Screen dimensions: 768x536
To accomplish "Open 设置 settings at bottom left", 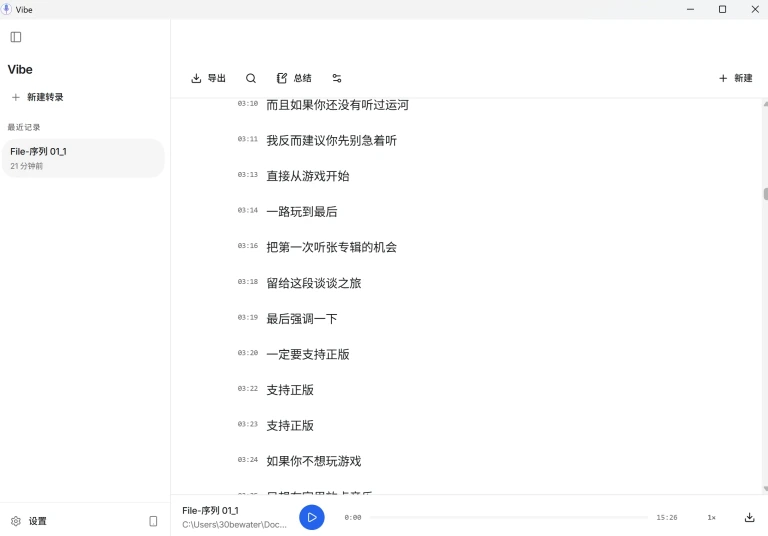I will tap(29, 521).
